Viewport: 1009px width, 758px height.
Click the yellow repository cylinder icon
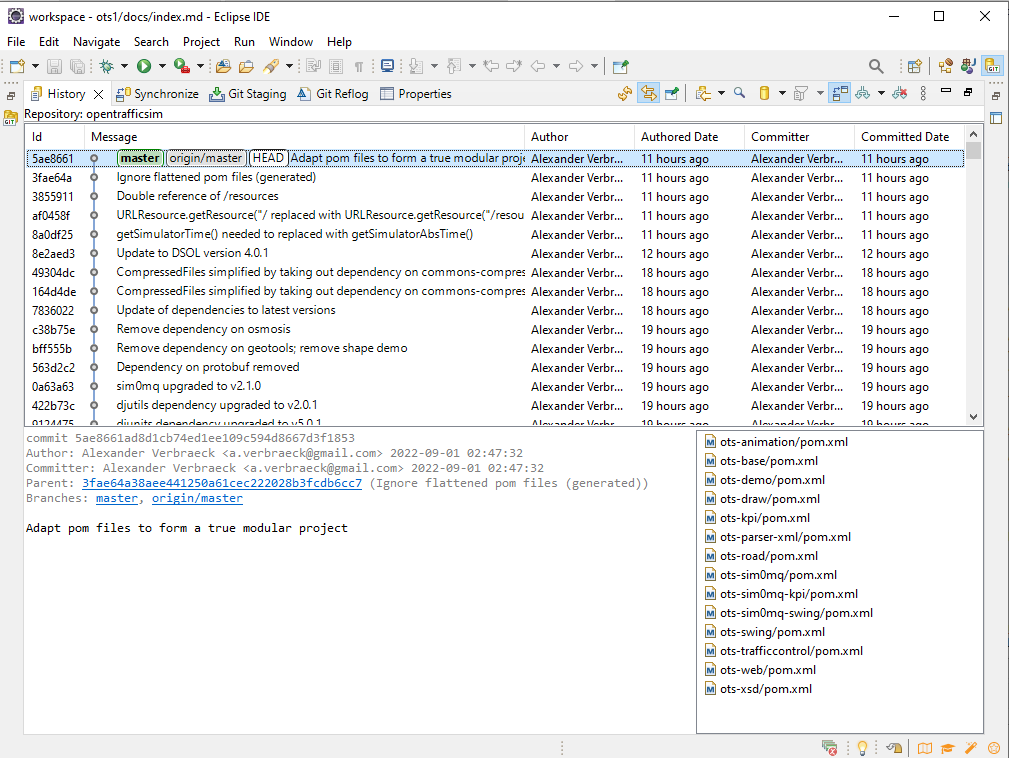click(764, 94)
